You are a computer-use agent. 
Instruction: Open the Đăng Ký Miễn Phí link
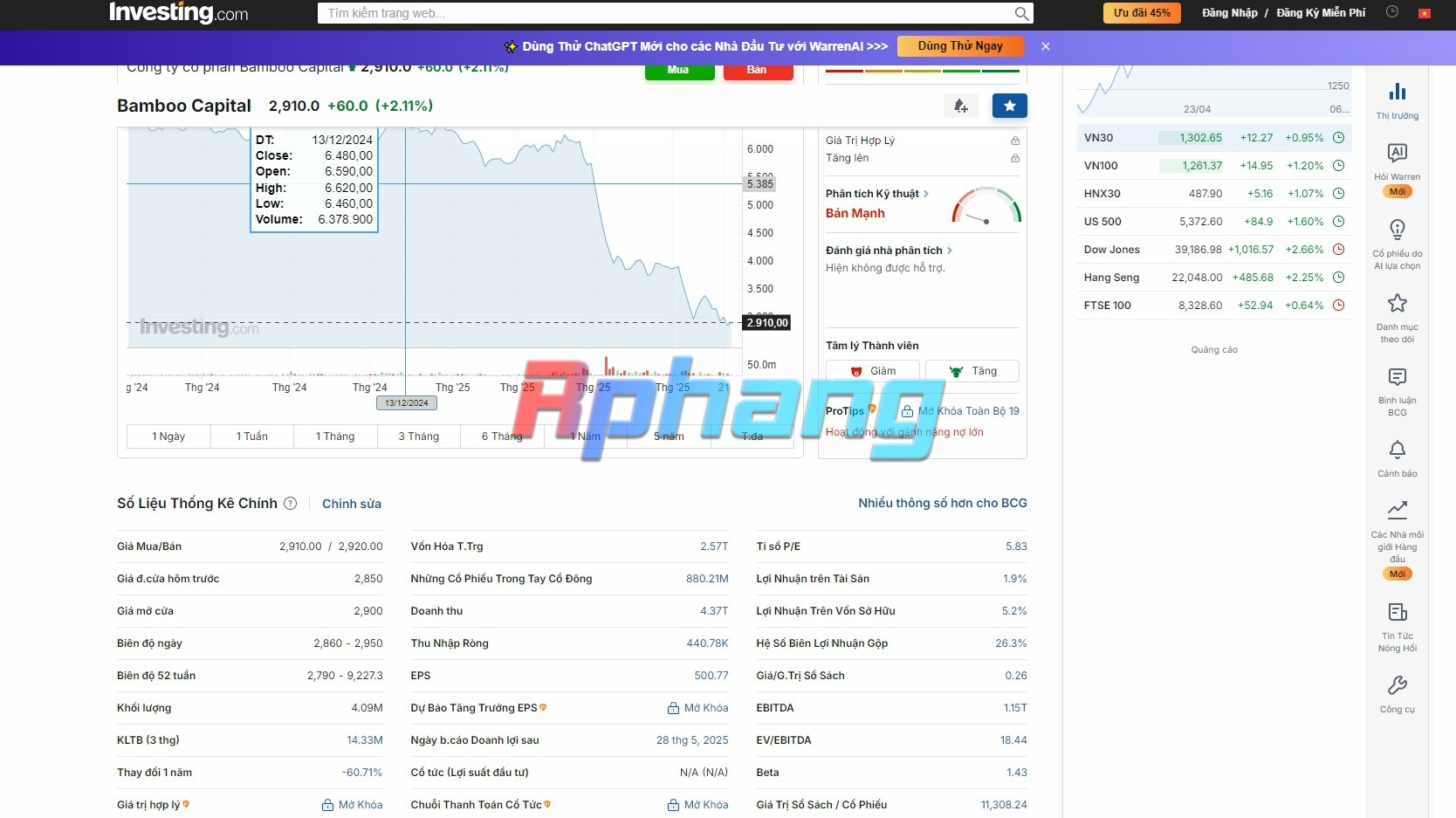1321,13
